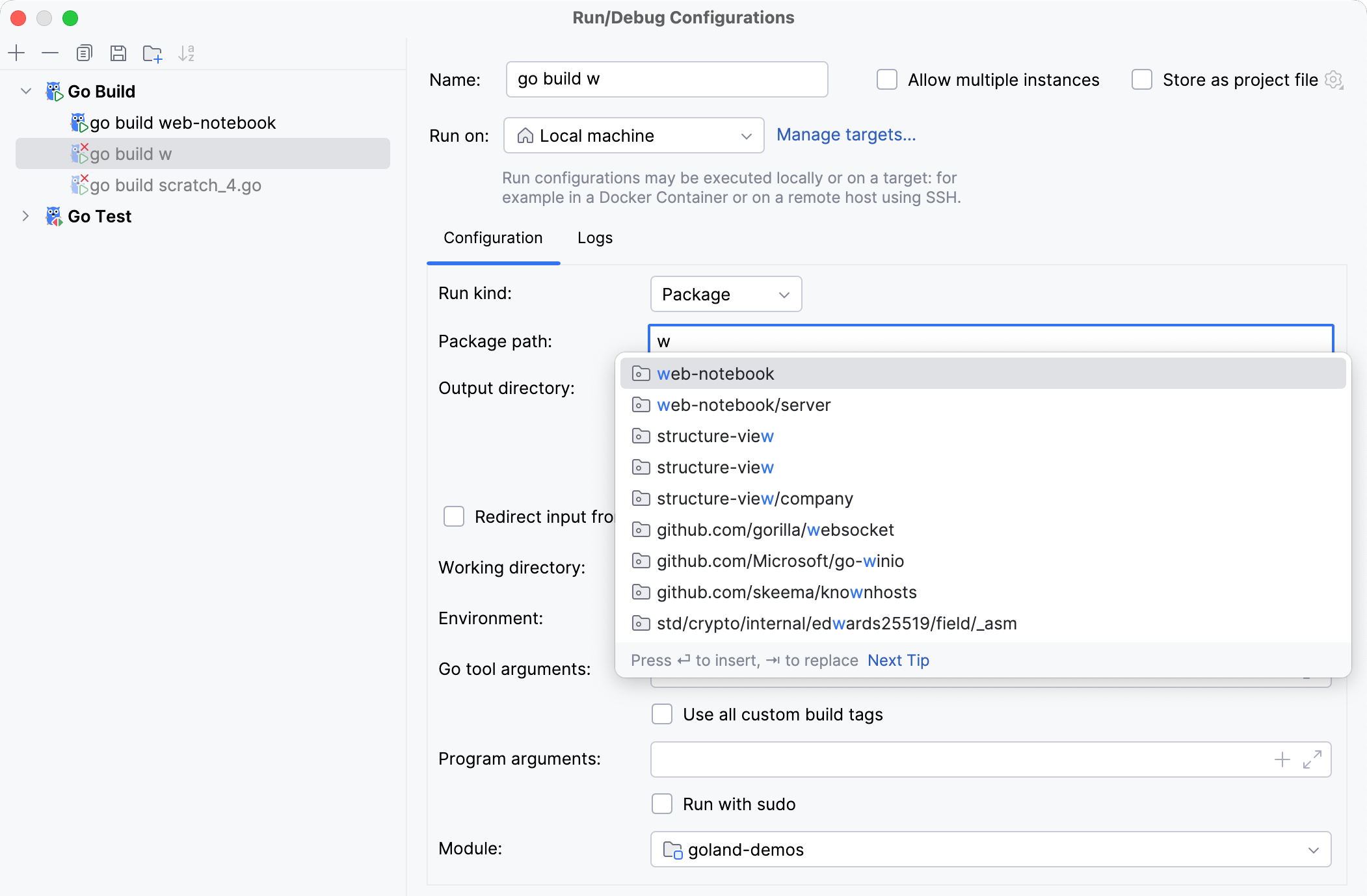Enable Run with sudo
The height and width of the screenshot is (896, 1367).
661,804
